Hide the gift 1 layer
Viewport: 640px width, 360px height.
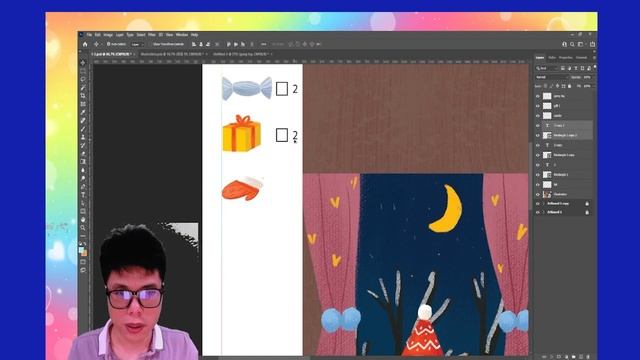[x=538, y=106]
